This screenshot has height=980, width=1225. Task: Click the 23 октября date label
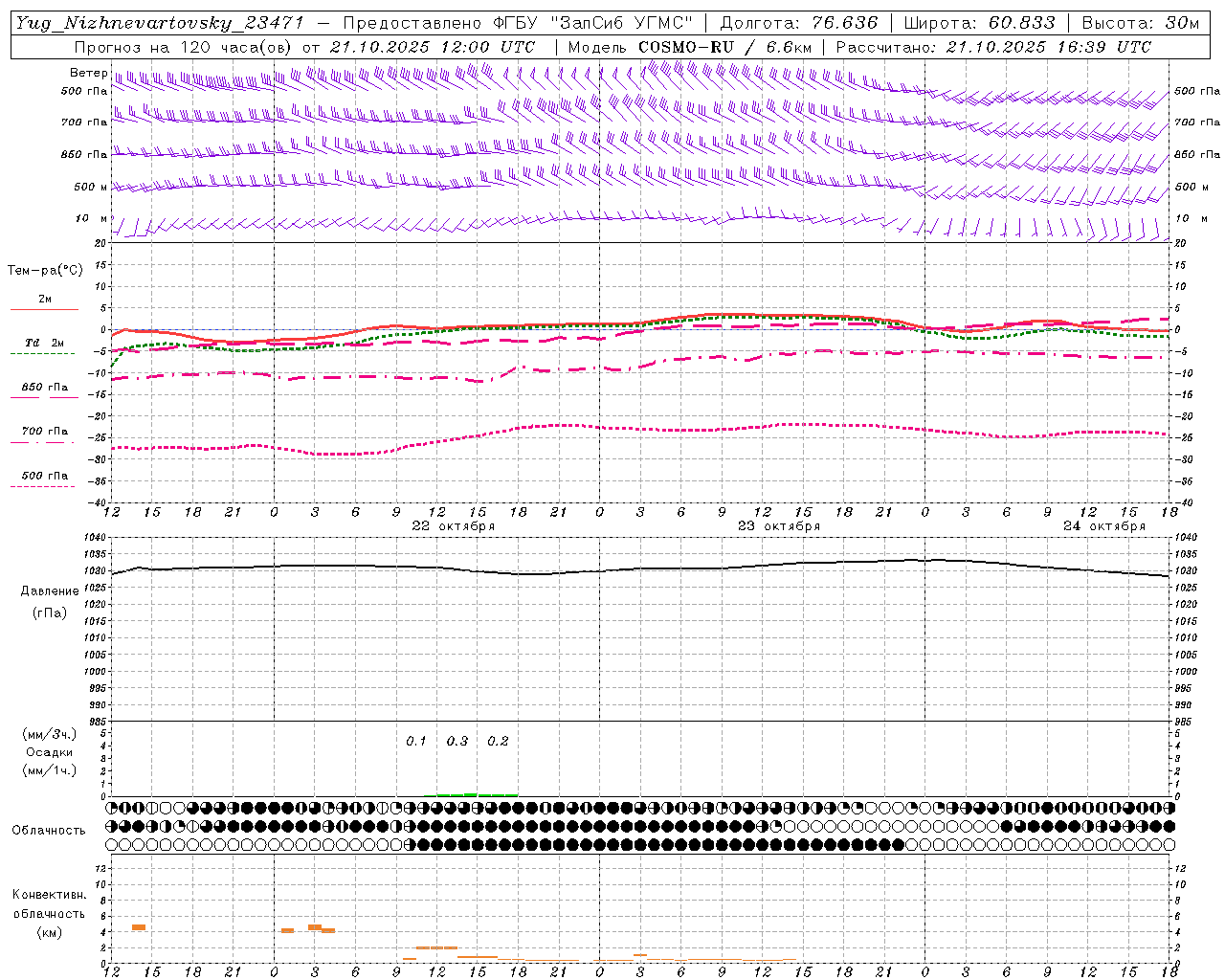click(x=779, y=526)
